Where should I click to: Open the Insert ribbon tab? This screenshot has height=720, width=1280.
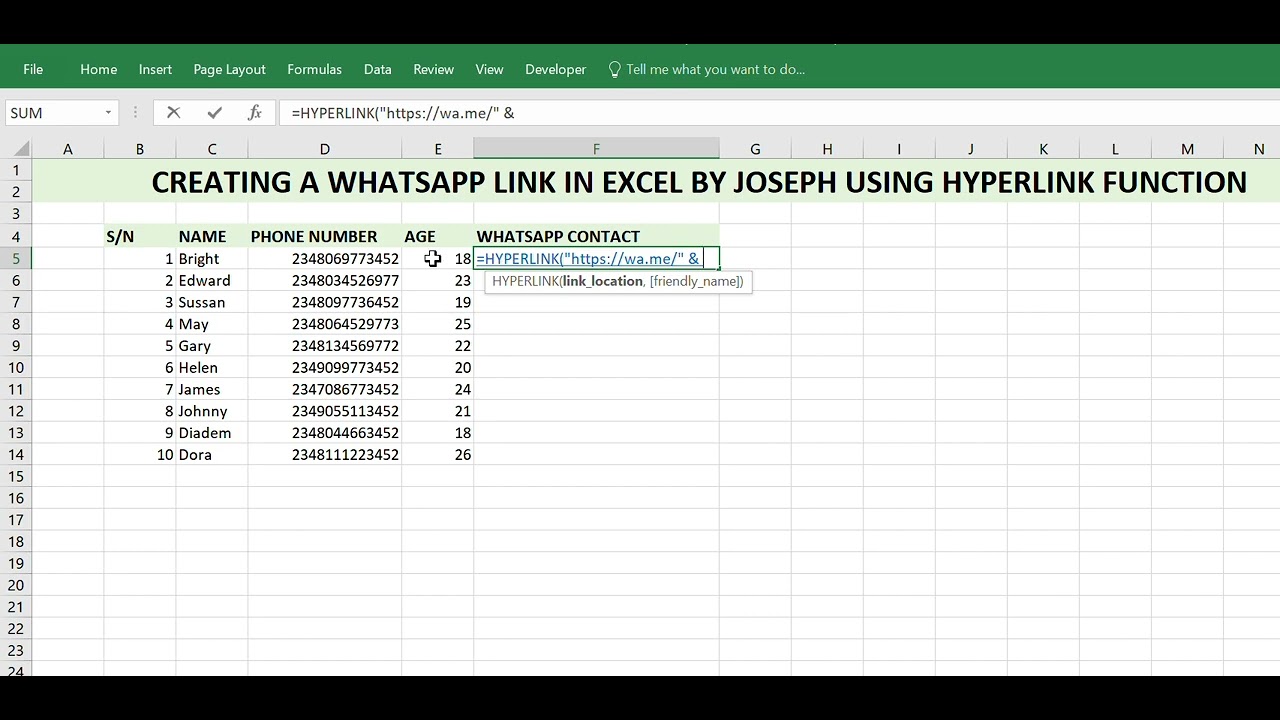pyautogui.click(x=155, y=70)
